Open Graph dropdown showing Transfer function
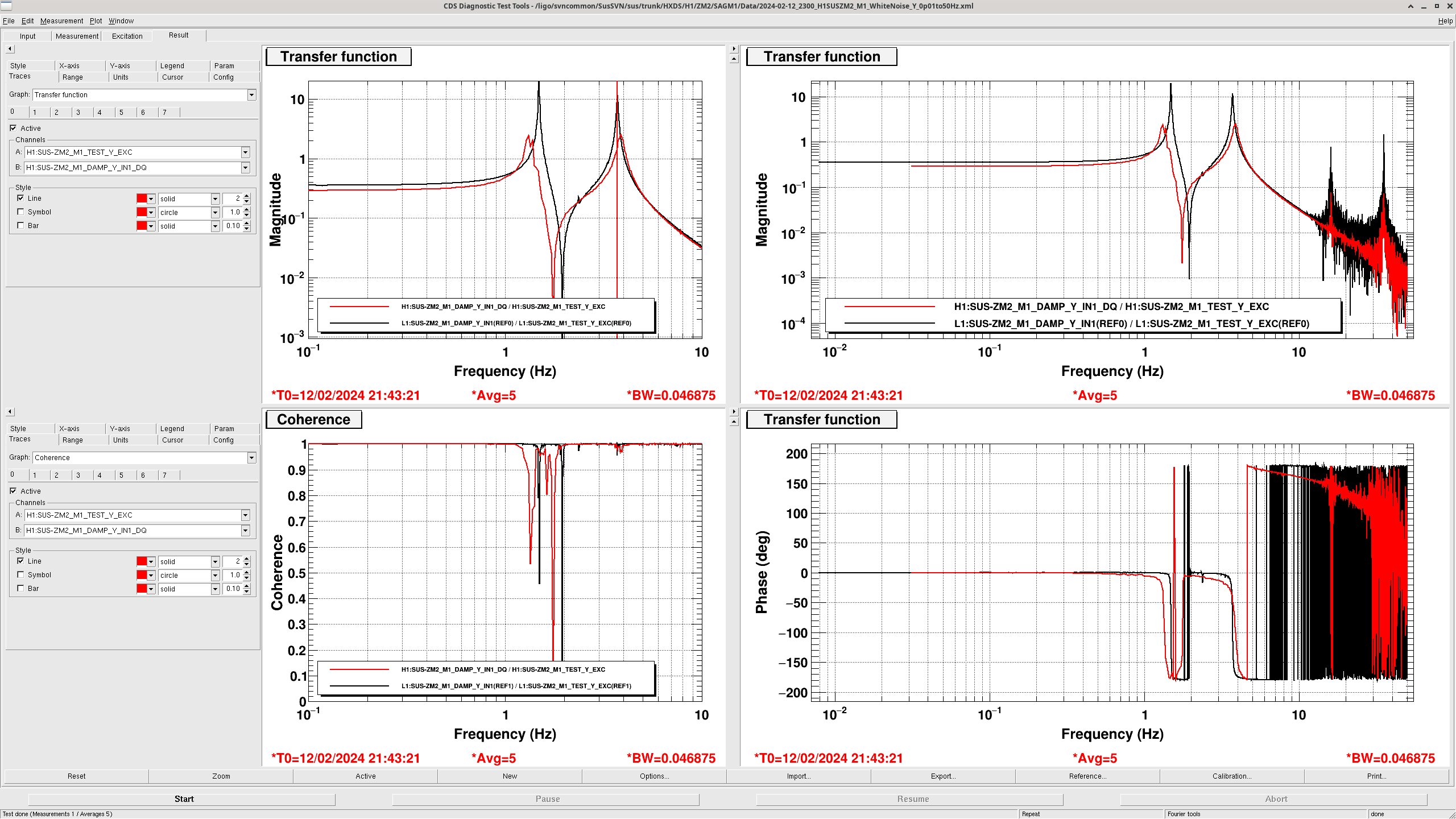The height and width of the screenshot is (819, 1456). tap(251, 95)
